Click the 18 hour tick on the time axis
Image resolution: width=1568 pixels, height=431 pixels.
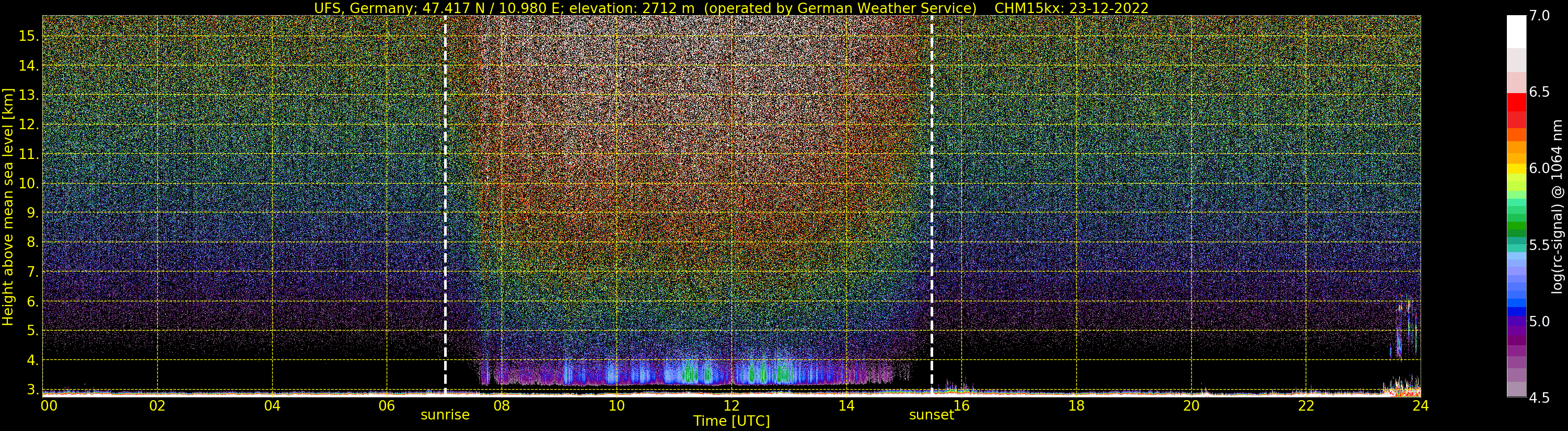pos(1076,405)
